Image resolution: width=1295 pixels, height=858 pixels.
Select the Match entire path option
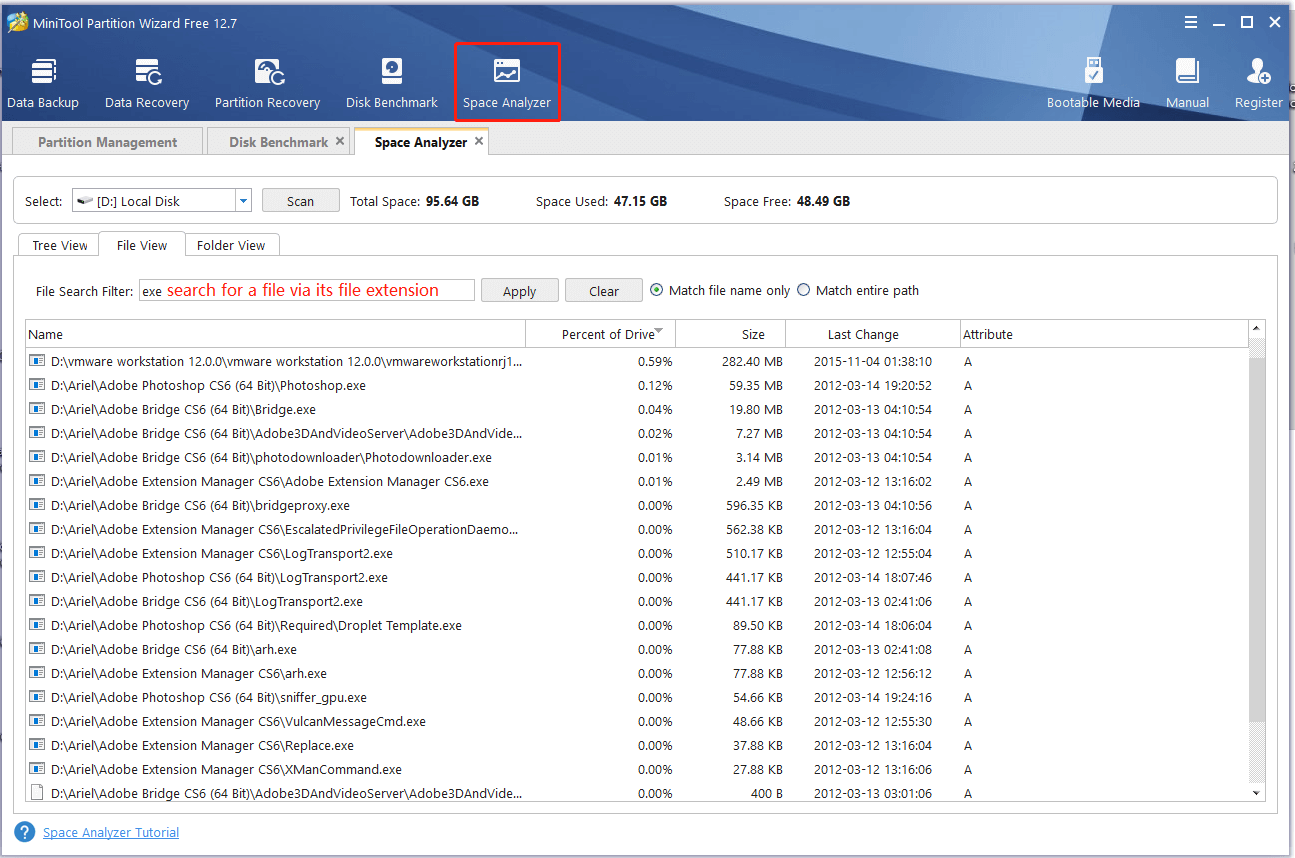[x=803, y=290]
